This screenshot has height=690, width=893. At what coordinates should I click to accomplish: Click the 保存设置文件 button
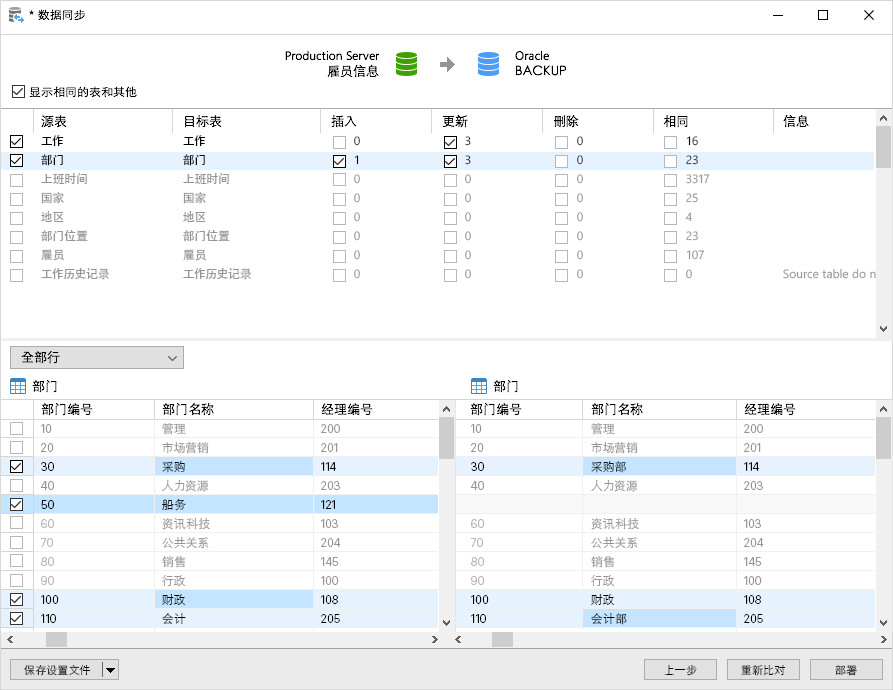pos(55,670)
